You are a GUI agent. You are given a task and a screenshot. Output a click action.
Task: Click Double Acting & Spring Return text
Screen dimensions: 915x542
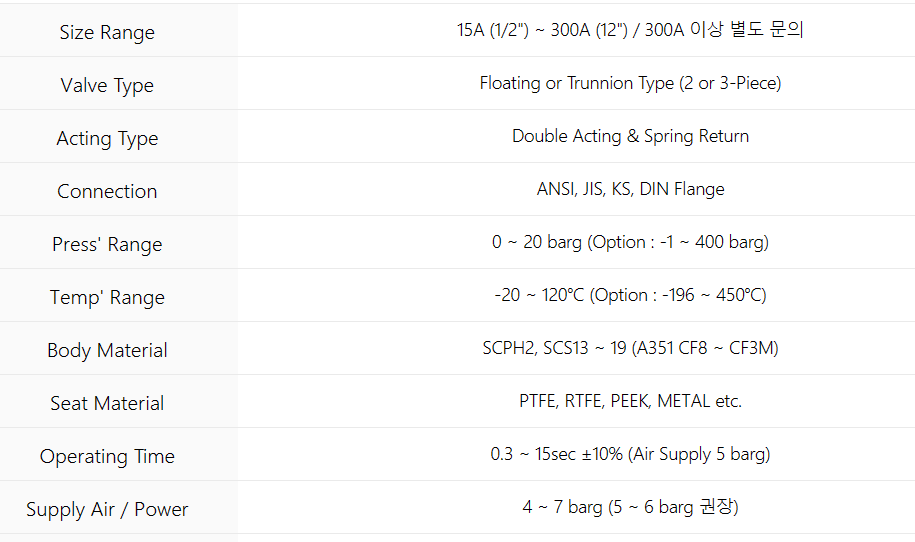[x=630, y=136]
